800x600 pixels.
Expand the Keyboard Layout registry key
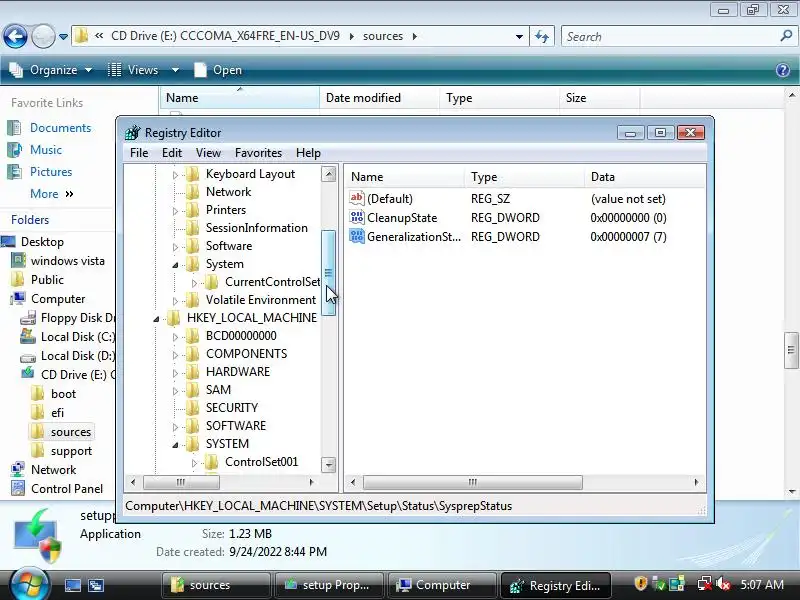click(175, 175)
